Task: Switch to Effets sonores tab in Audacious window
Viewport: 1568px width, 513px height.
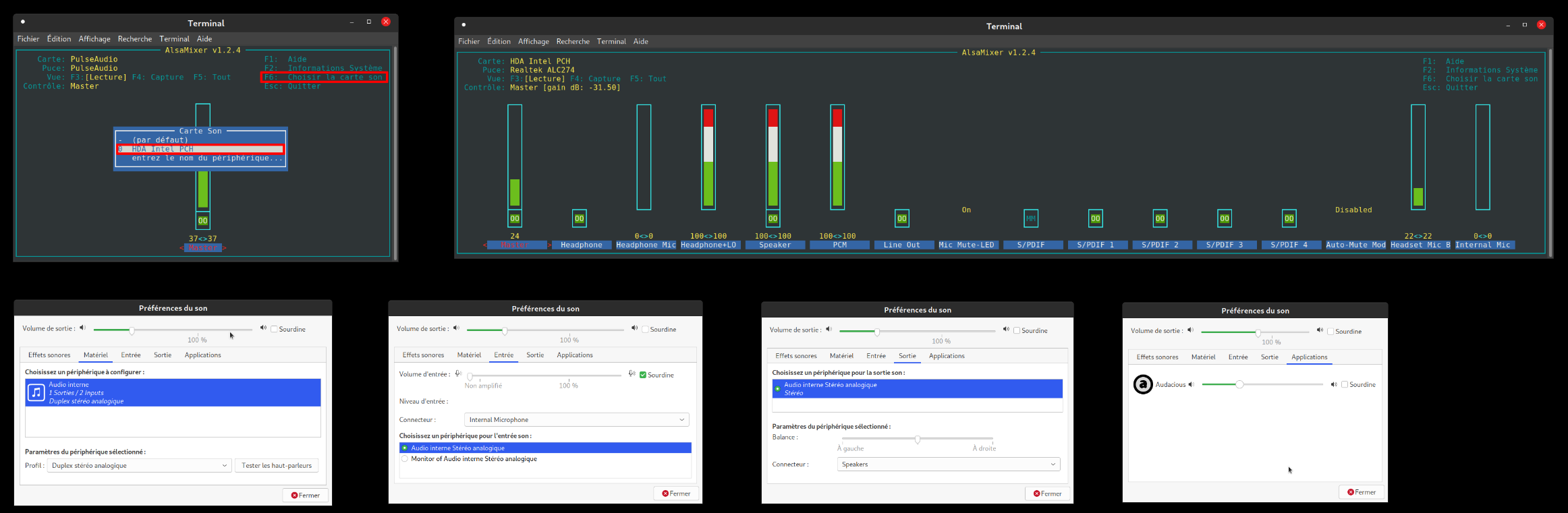Action: [1157, 357]
